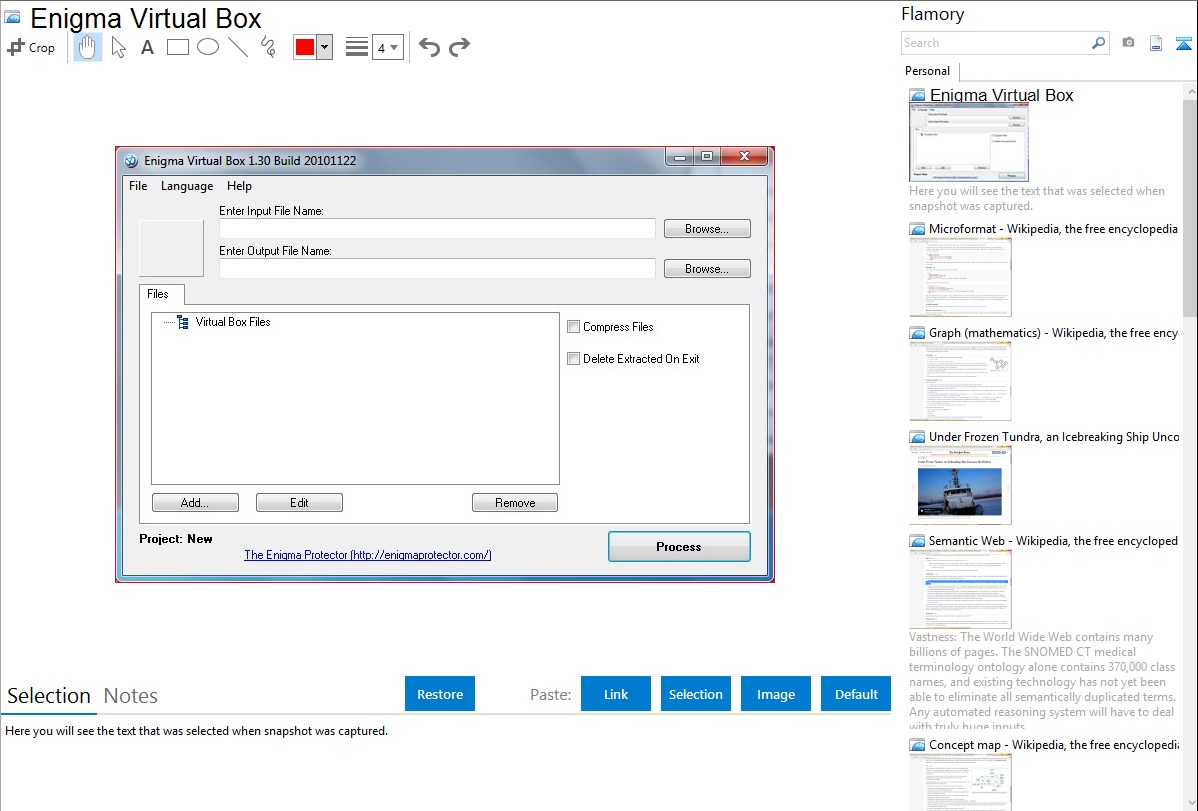1198x811 pixels.
Task: Select the freehand squiggle drawing tool
Action: [267, 47]
